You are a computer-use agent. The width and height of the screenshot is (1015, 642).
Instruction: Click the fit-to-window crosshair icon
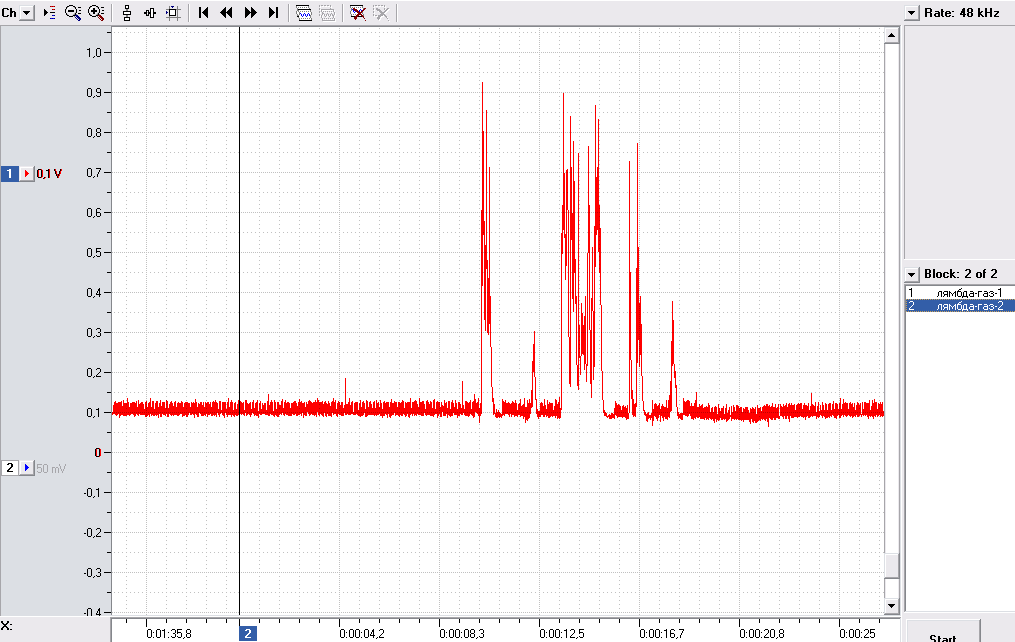[x=173, y=12]
